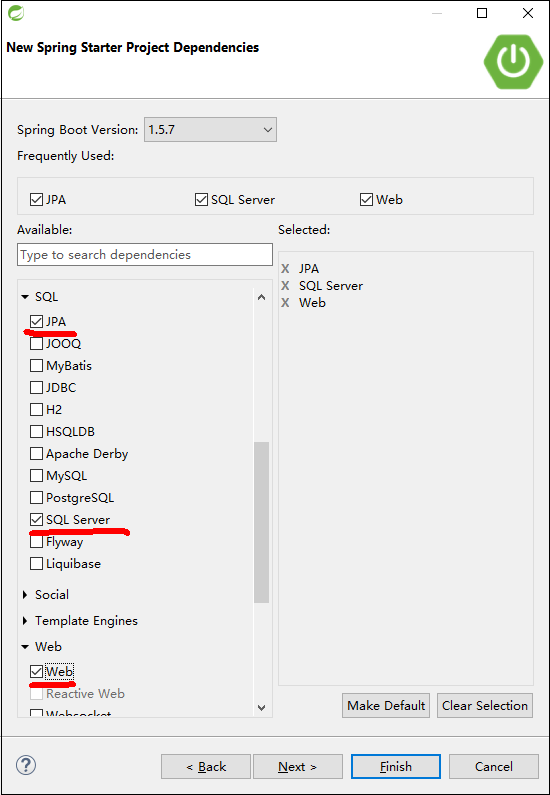550x795 pixels.
Task: Click the Make Default button
Action: (386, 706)
